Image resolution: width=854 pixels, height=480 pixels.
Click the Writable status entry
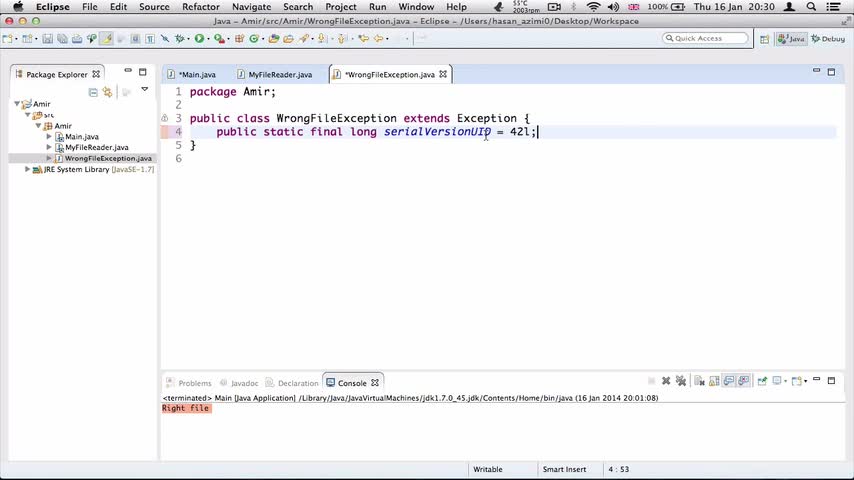[x=487, y=469]
